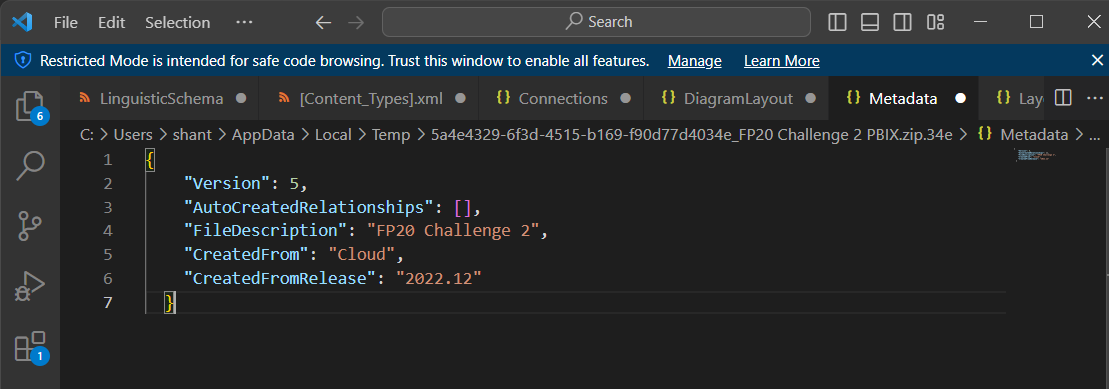The width and height of the screenshot is (1109, 389).
Task: Click the Manage link in banner
Action: pos(695,61)
